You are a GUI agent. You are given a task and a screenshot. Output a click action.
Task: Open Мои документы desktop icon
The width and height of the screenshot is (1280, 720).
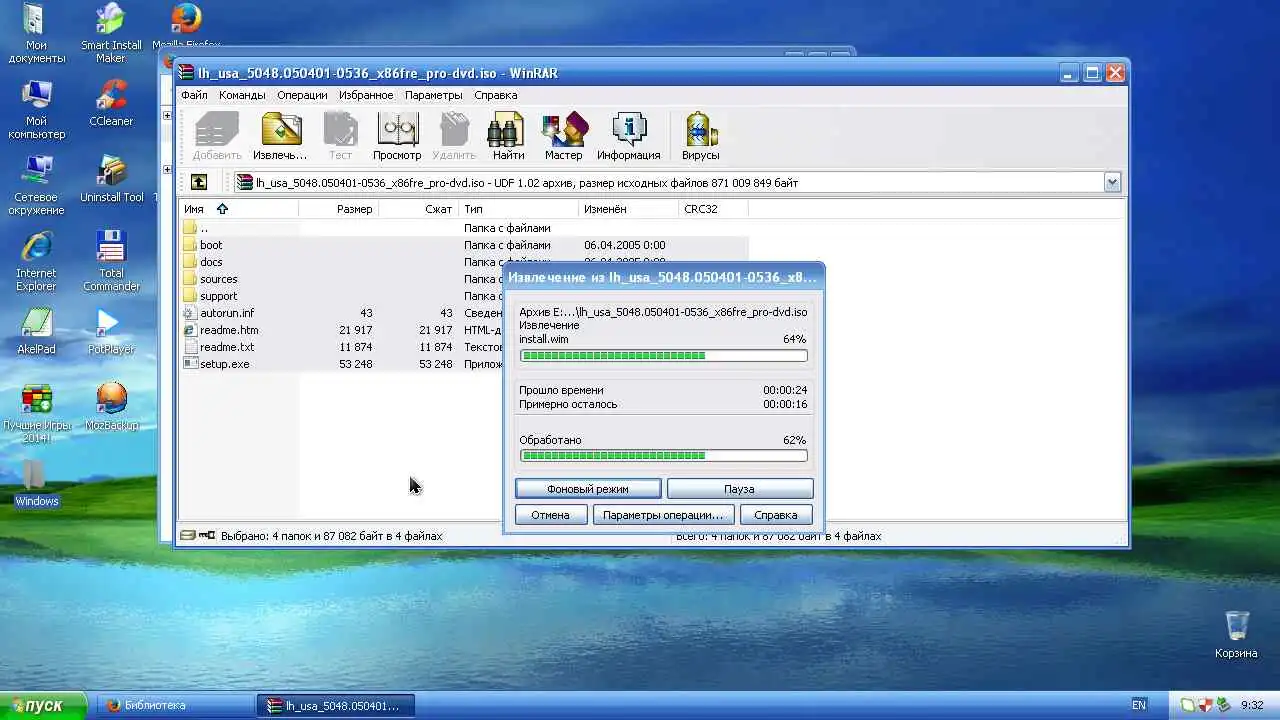(37, 33)
